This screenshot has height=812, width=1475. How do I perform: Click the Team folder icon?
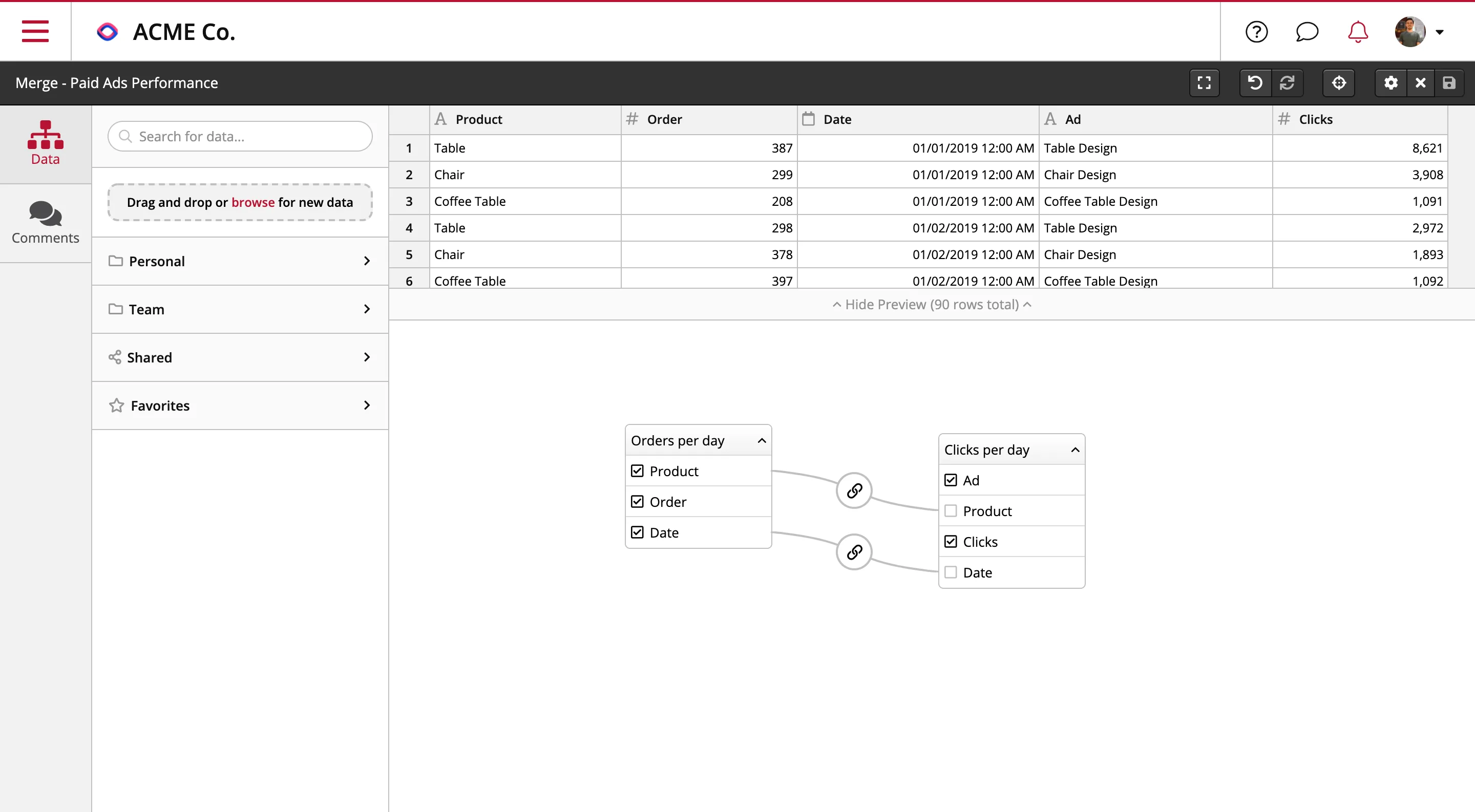(x=116, y=309)
